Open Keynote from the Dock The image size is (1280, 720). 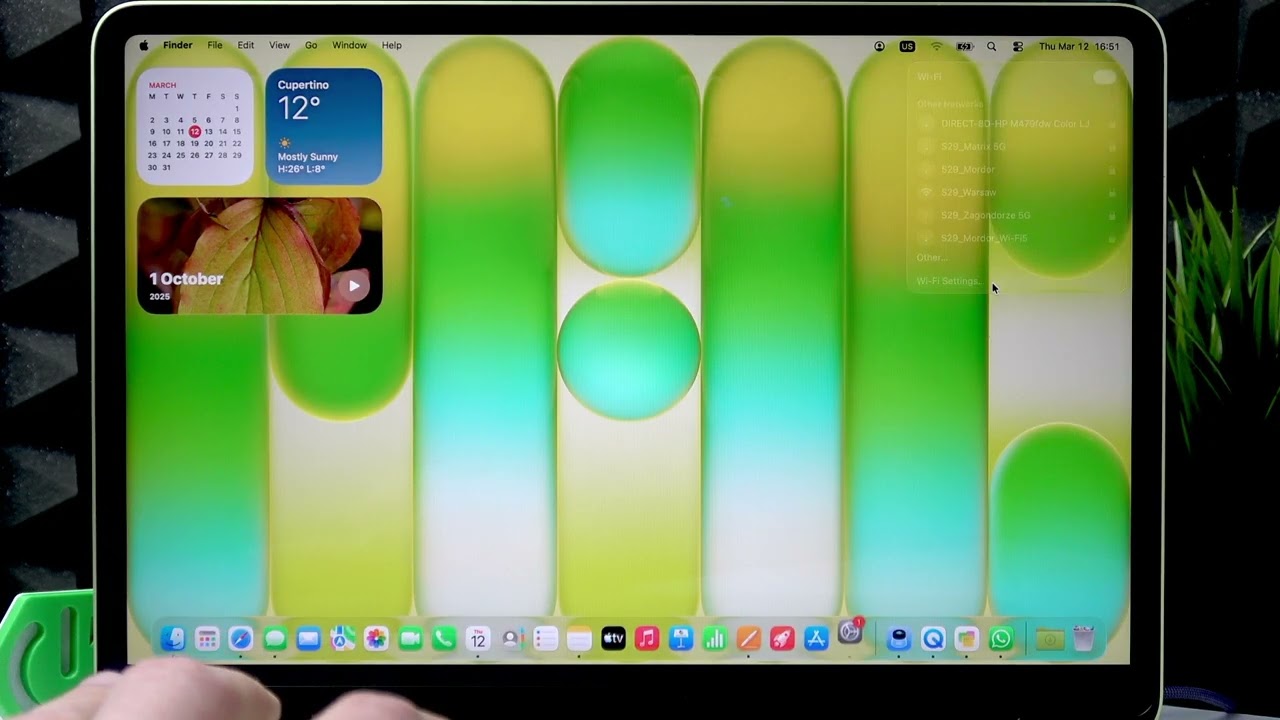pos(681,638)
